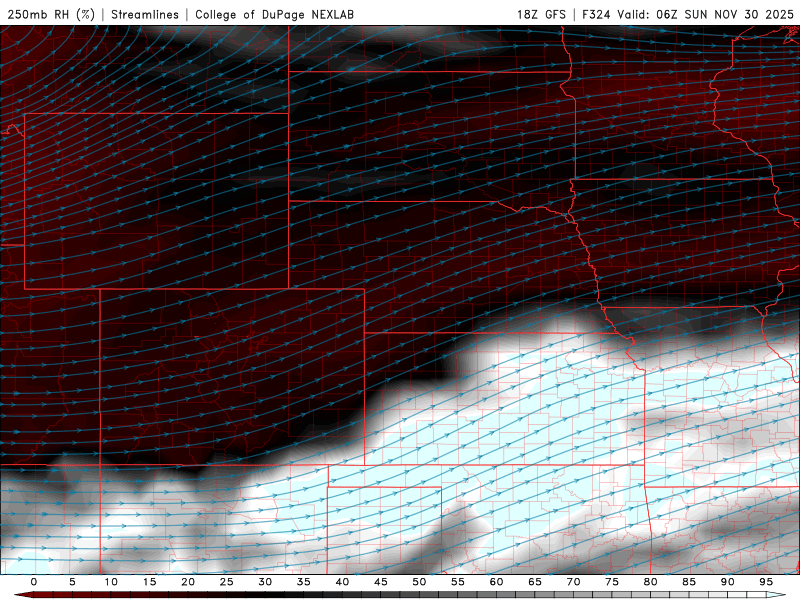Click the "30" value on color scale
This screenshot has width=800, height=600.
point(265,582)
